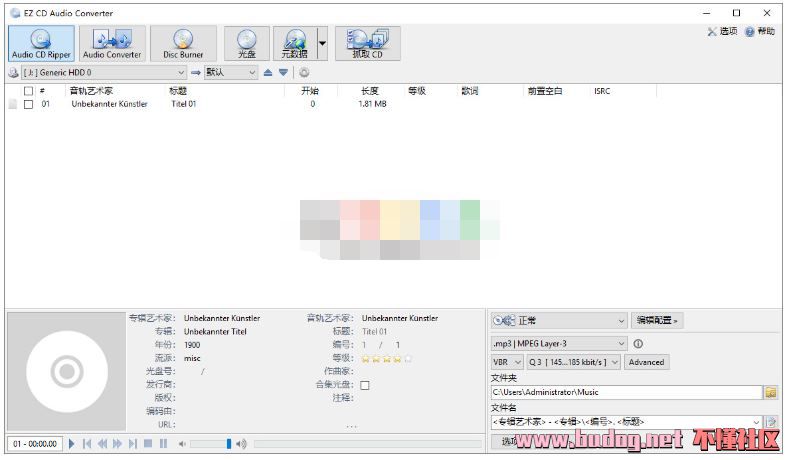Click the CD drive icon left of drive selector

coord(14,72)
